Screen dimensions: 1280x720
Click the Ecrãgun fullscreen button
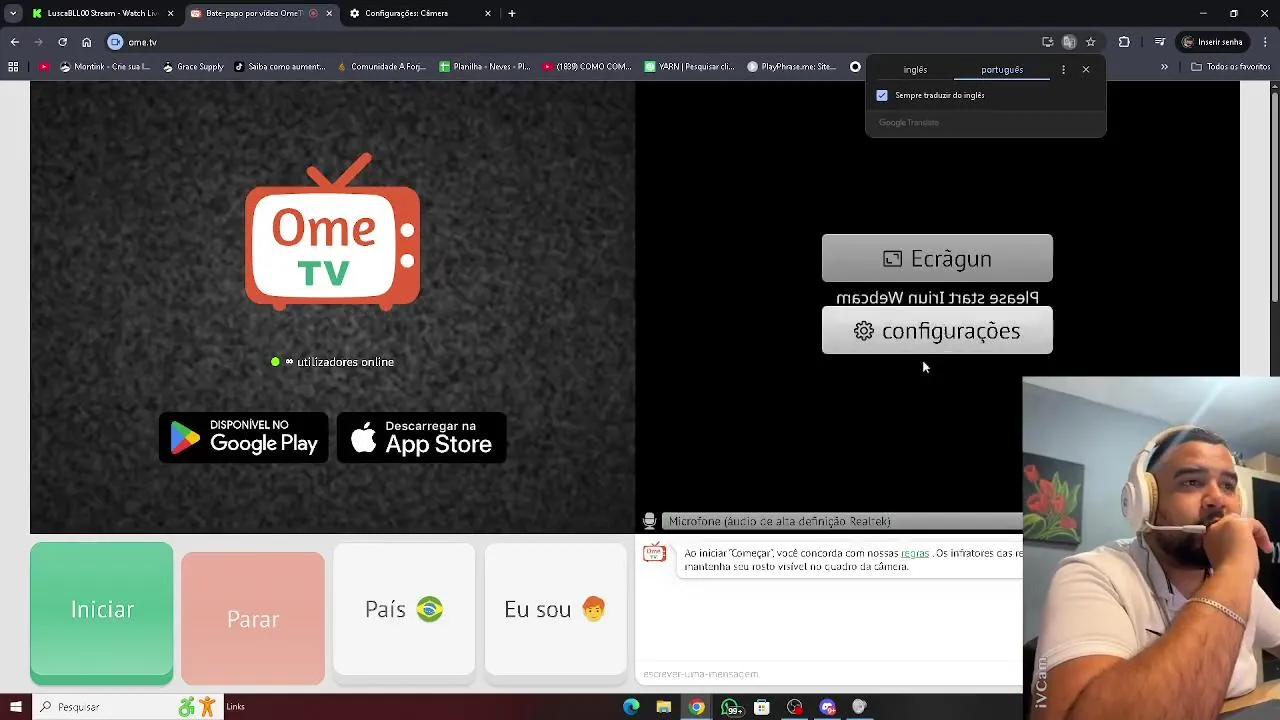click(937, 259)
